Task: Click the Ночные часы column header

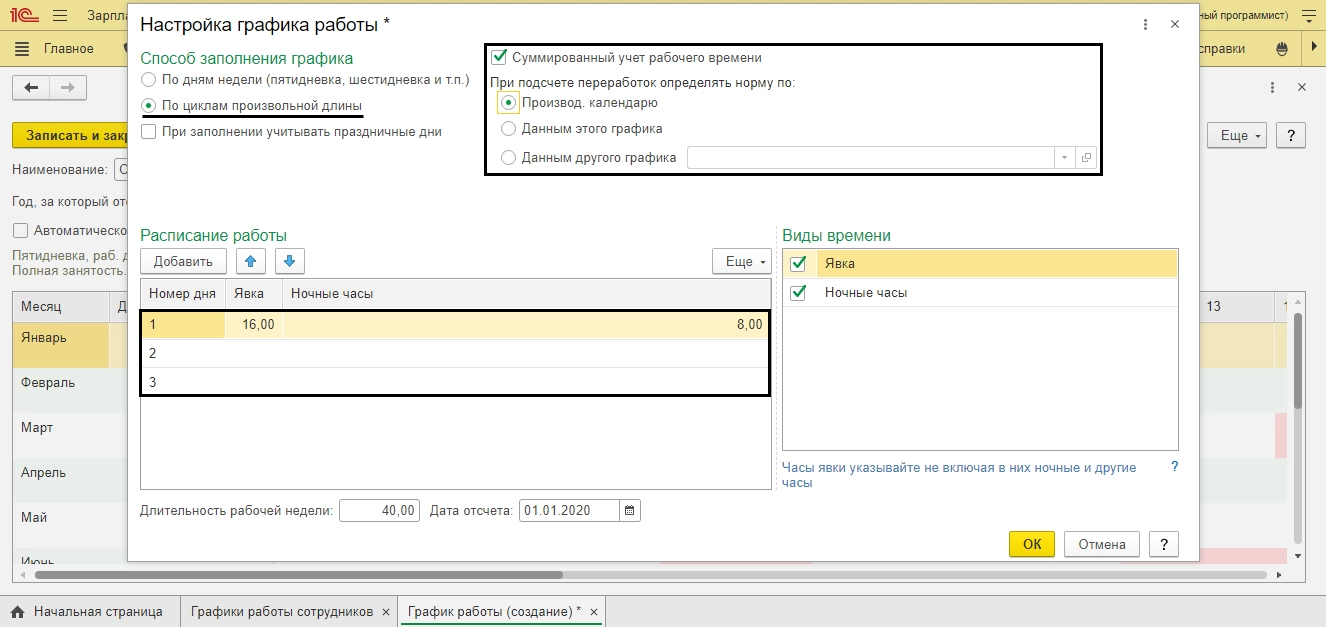Action: 526,293
